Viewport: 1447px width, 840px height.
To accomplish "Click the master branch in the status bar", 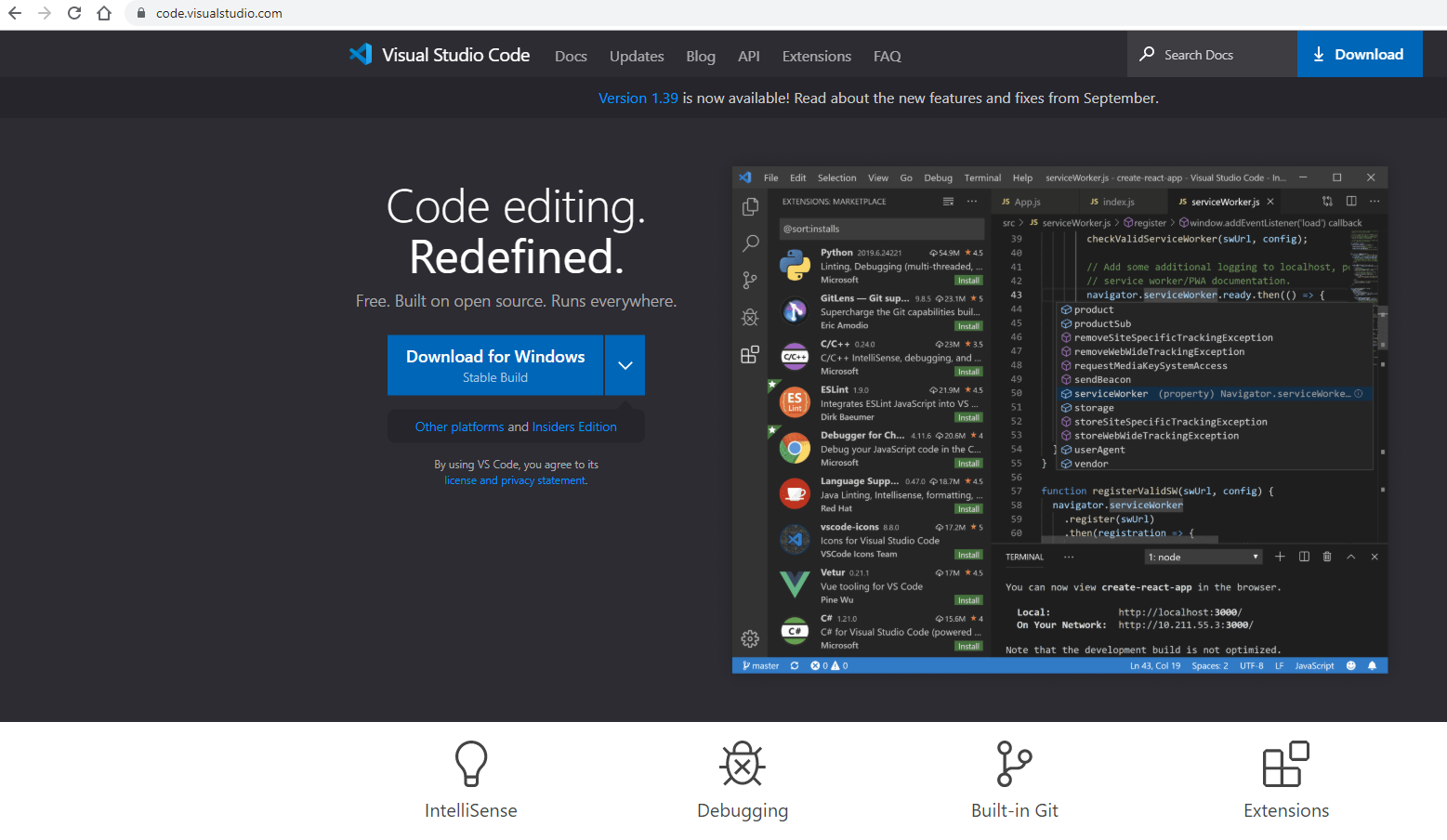I will (761, 665).
